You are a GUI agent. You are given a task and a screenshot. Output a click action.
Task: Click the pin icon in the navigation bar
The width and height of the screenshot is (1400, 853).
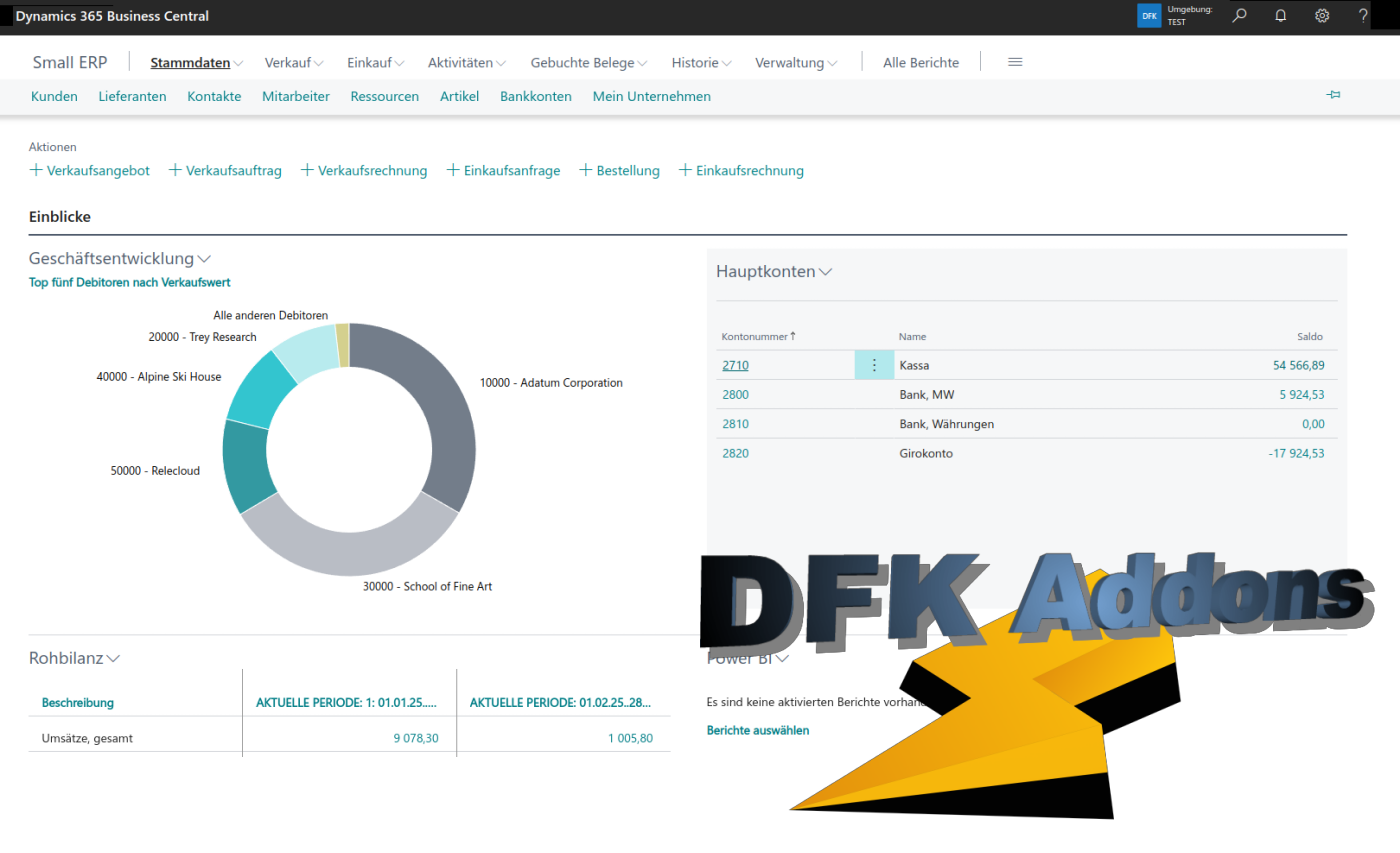pyautogui.click(x=1333, y=95)
